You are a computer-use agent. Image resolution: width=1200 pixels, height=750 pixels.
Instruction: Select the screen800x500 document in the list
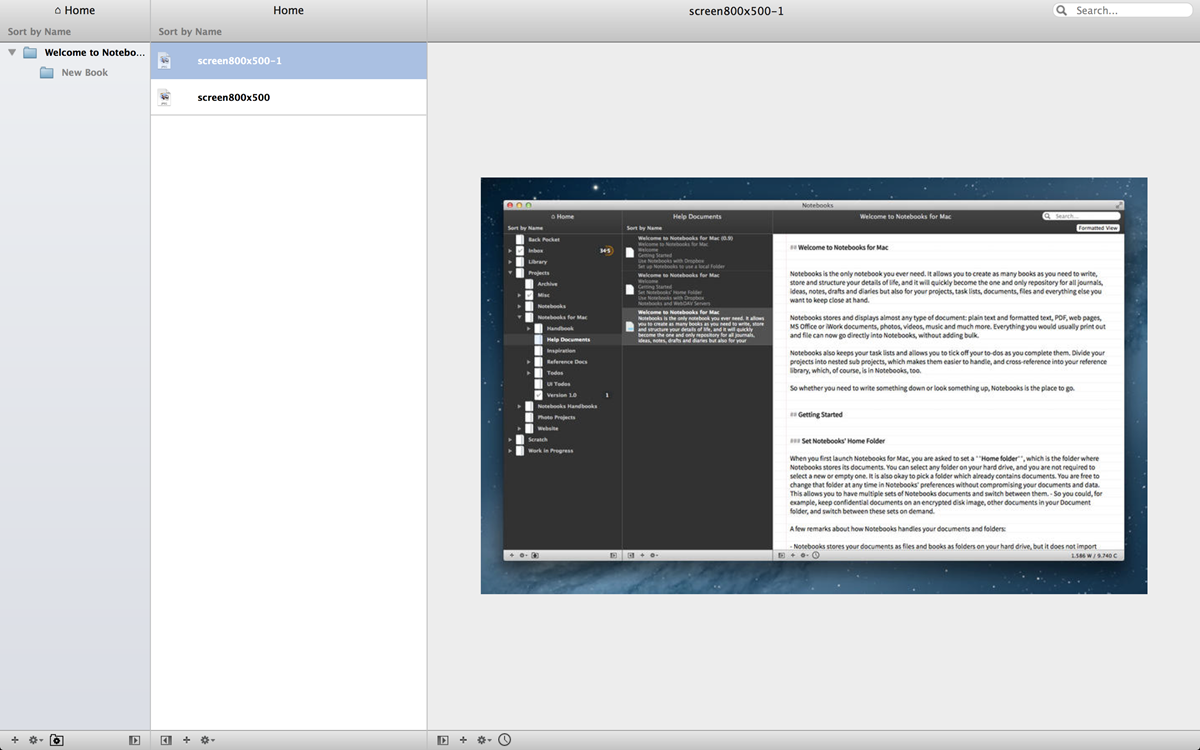click(233, 98)
